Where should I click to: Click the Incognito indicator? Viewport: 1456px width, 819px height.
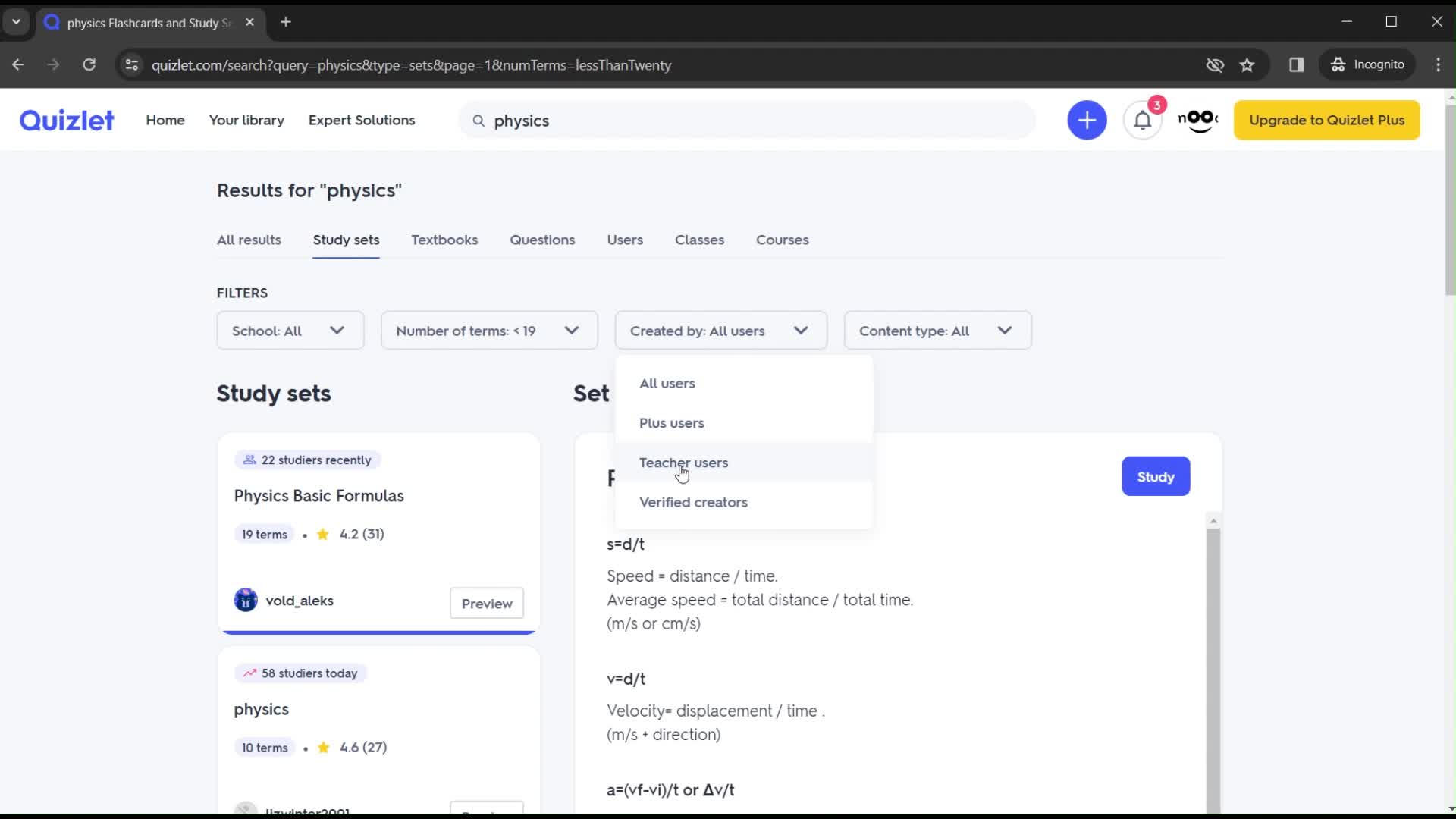coord(1369,64)
